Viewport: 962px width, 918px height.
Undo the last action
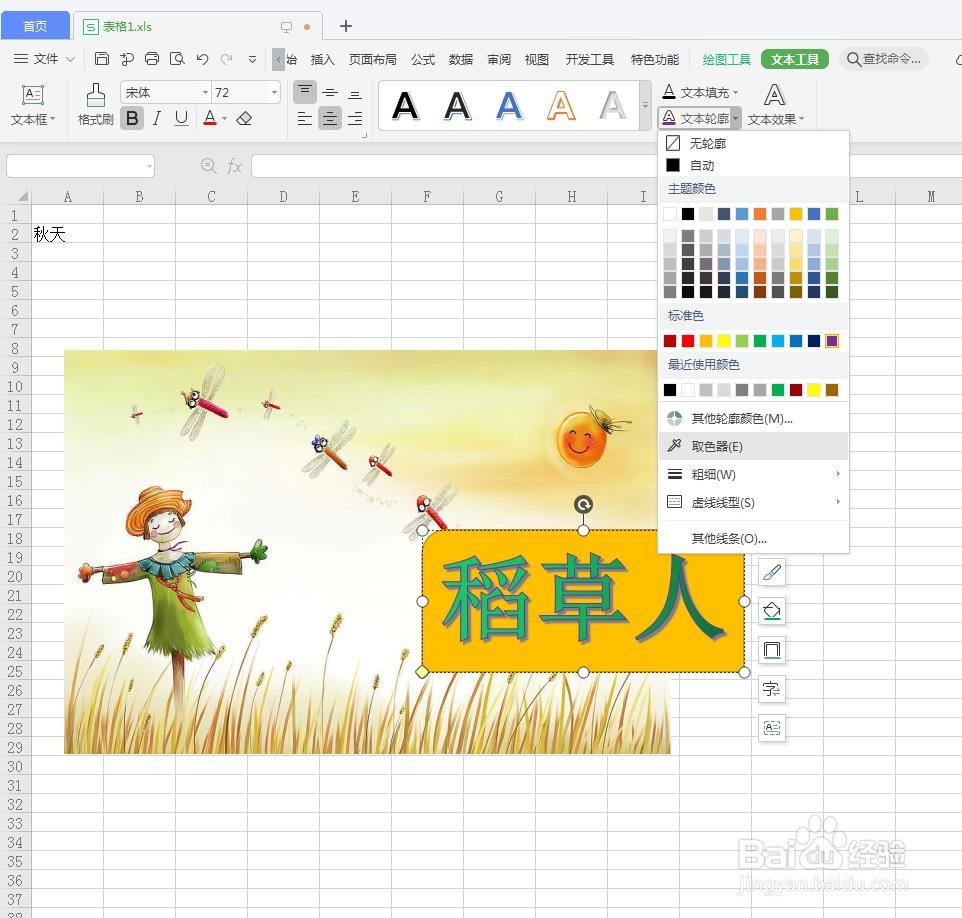pyautogui.click(x=202, y=59)
